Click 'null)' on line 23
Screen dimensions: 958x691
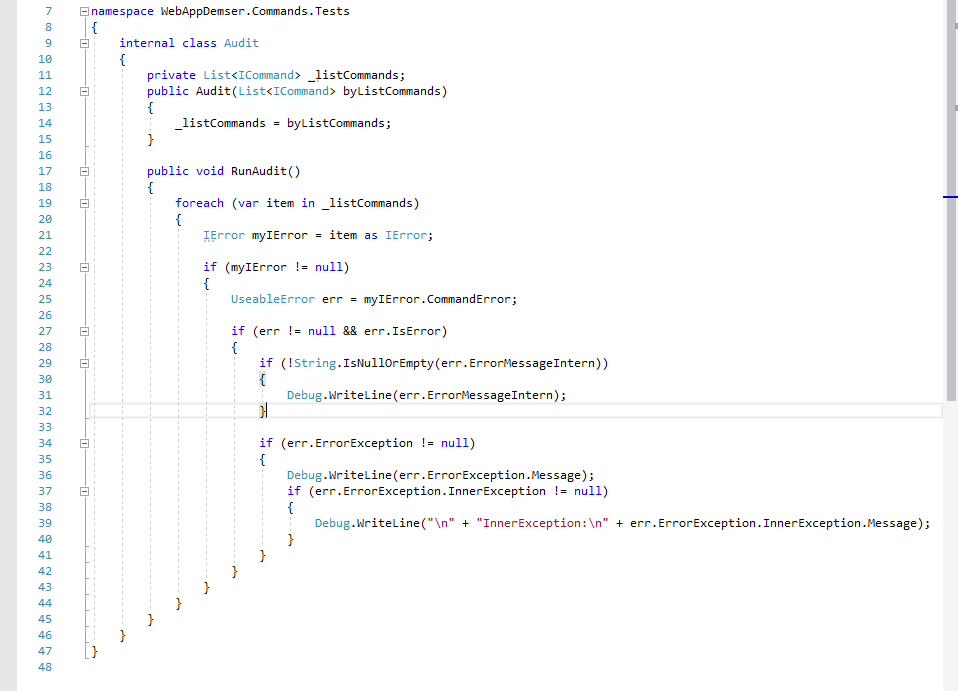point(332,267)
